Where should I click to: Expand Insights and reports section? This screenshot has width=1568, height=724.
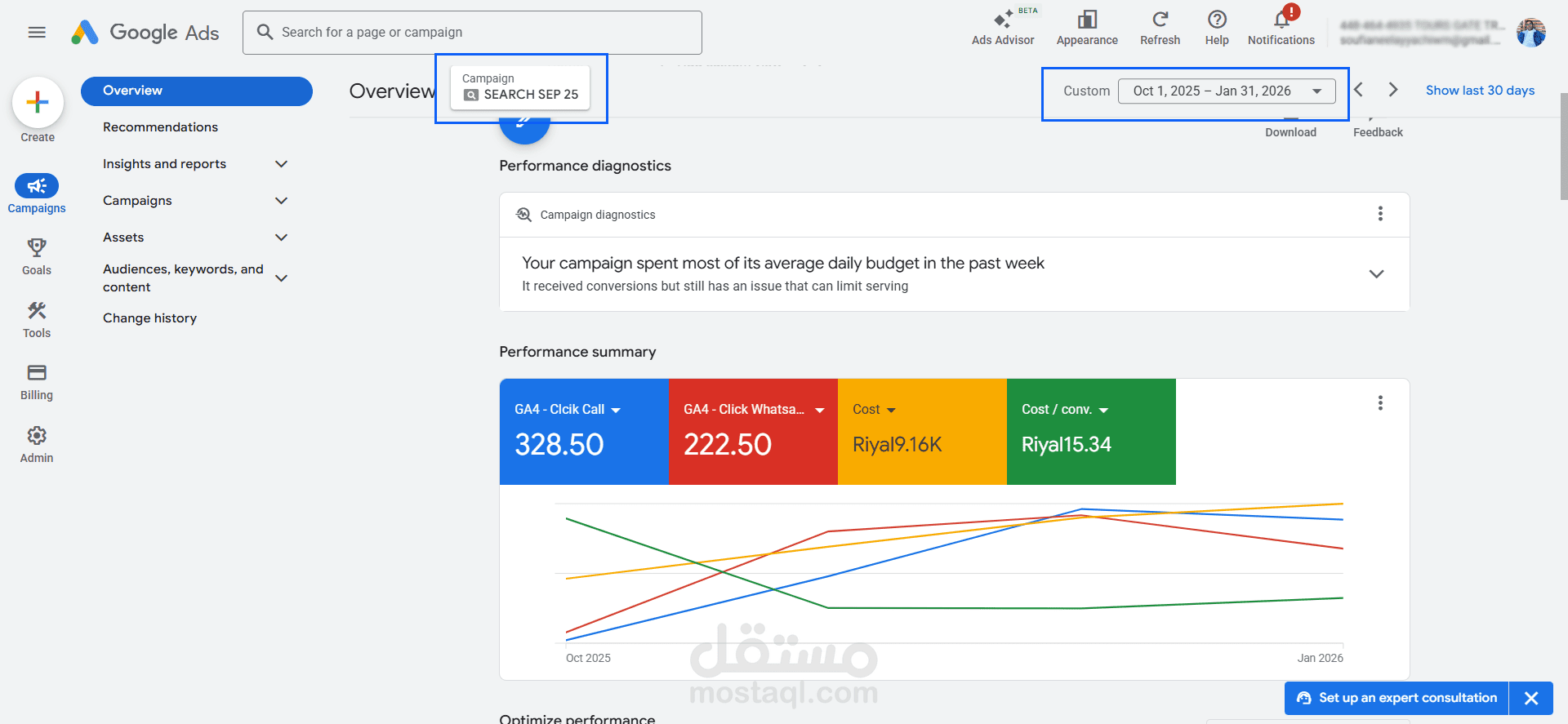tap(282, 164)
